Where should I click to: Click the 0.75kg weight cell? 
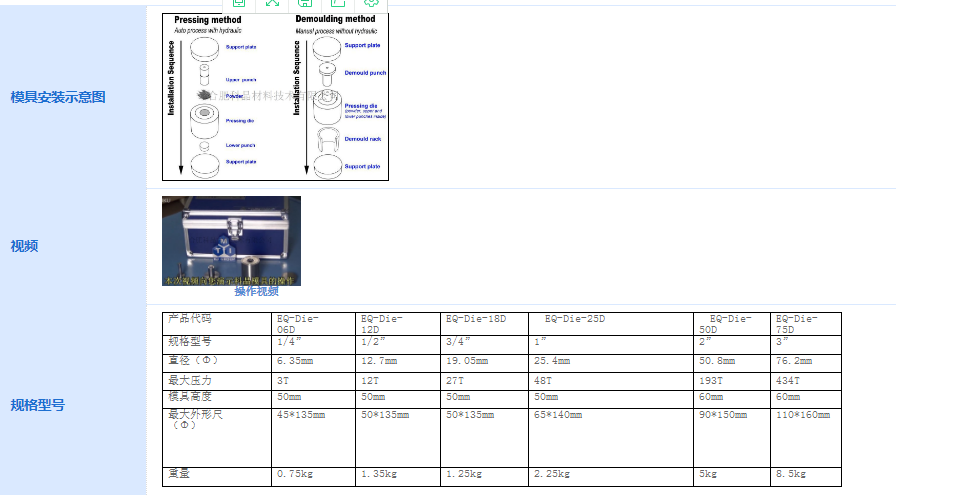[313, 477]
